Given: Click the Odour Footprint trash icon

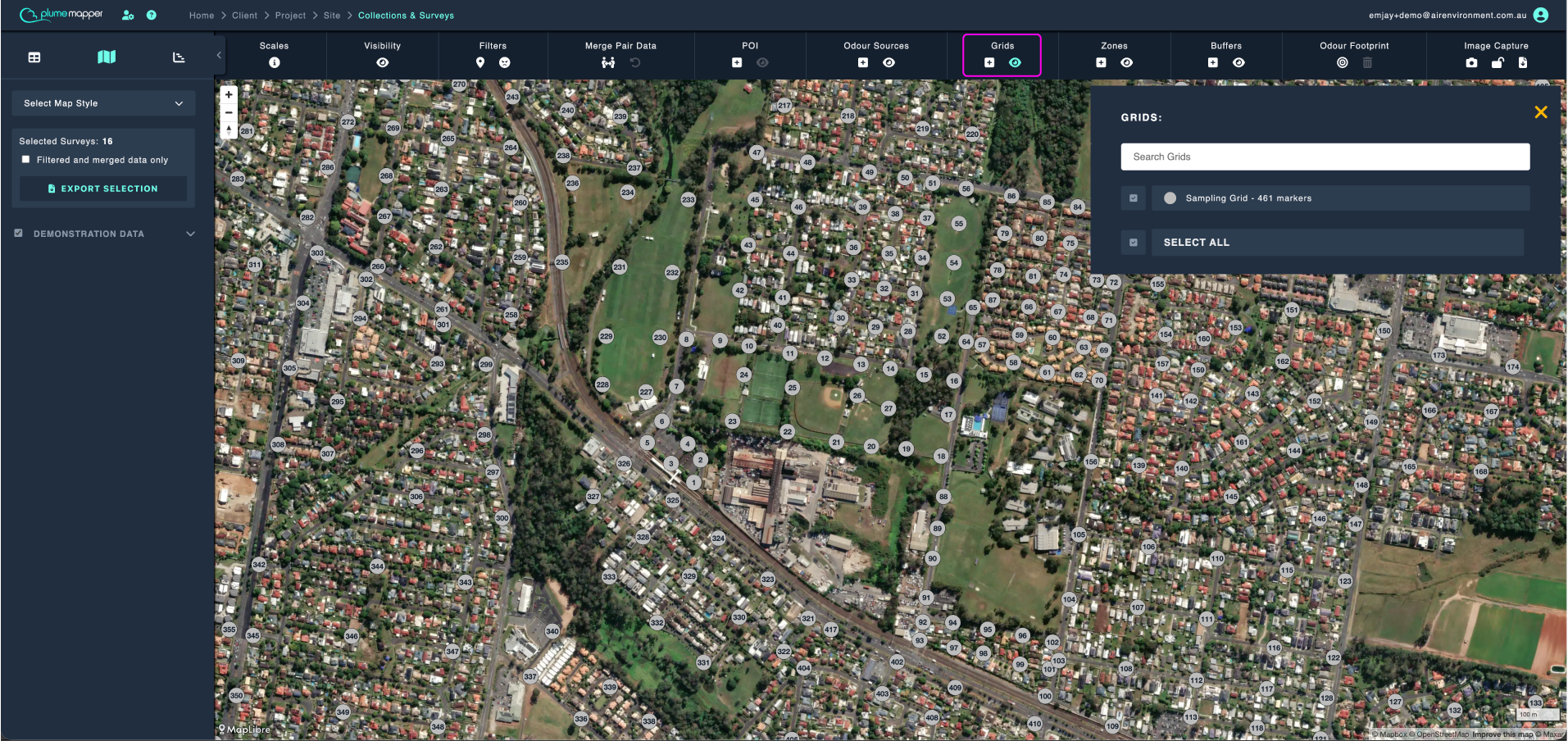Looking at the screenshot, I should point(1368,62).
